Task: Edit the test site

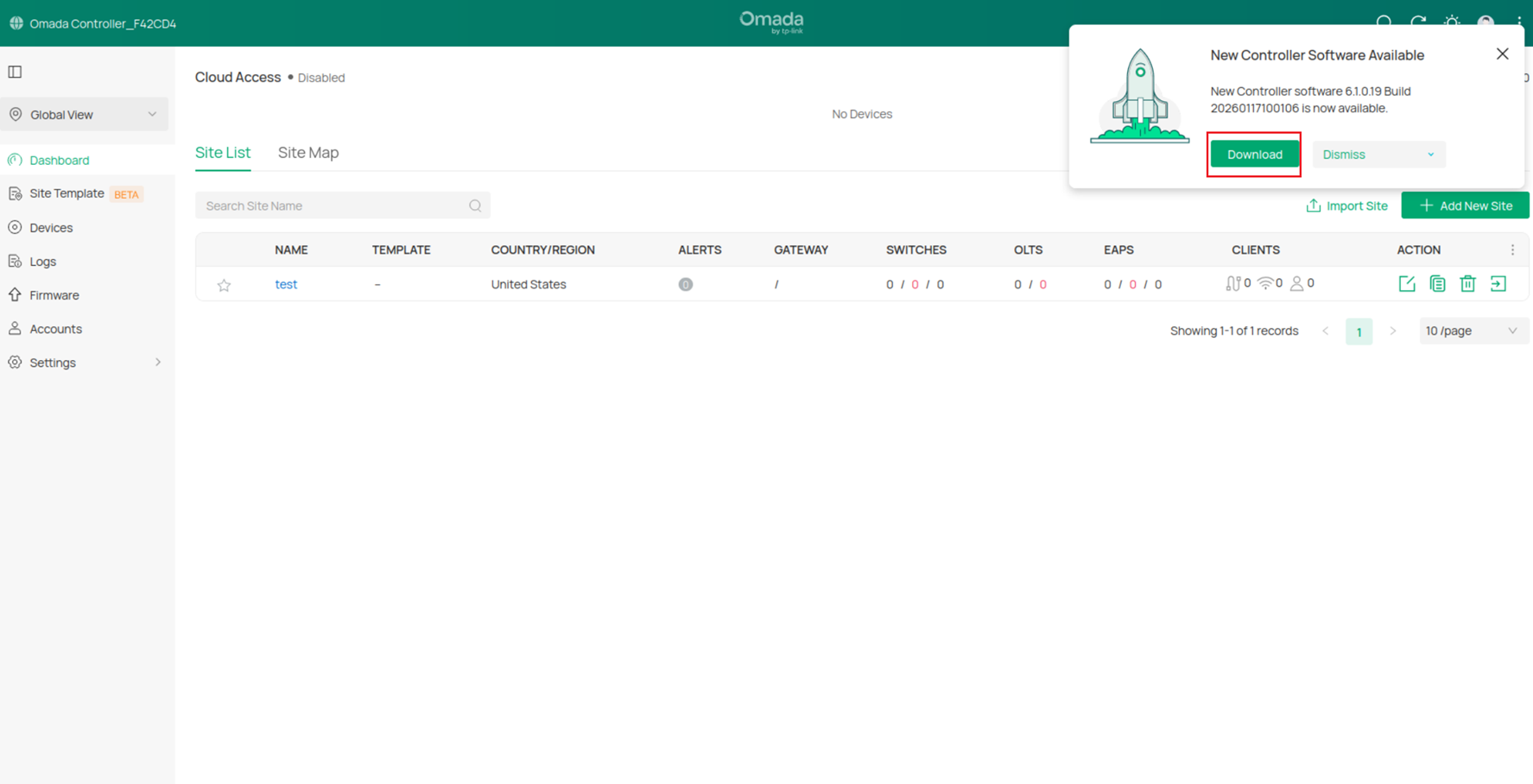Action: click(1407, 283)
